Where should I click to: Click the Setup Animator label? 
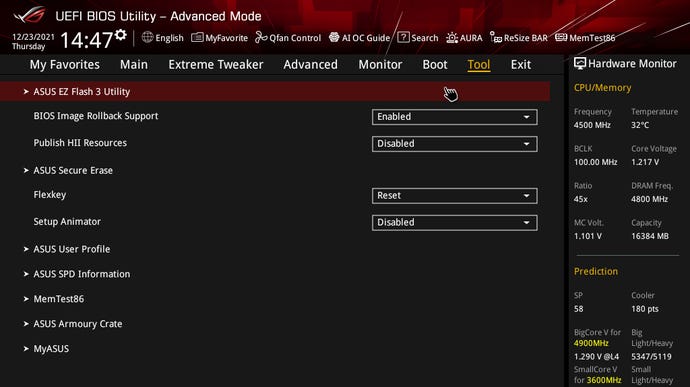(x=67, y=222)
